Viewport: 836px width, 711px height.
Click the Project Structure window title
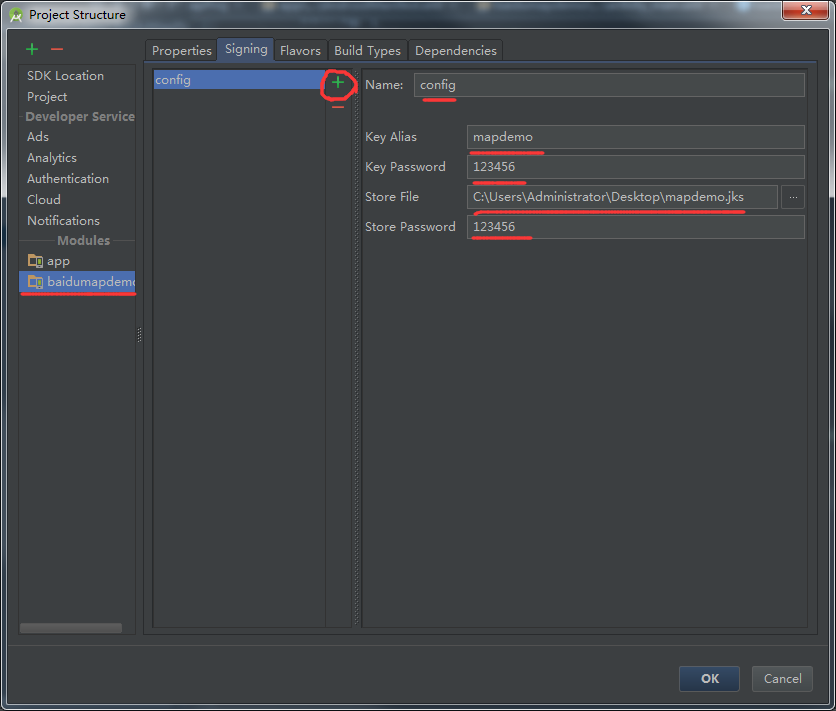pyautogui.click(x=77, y=15)
